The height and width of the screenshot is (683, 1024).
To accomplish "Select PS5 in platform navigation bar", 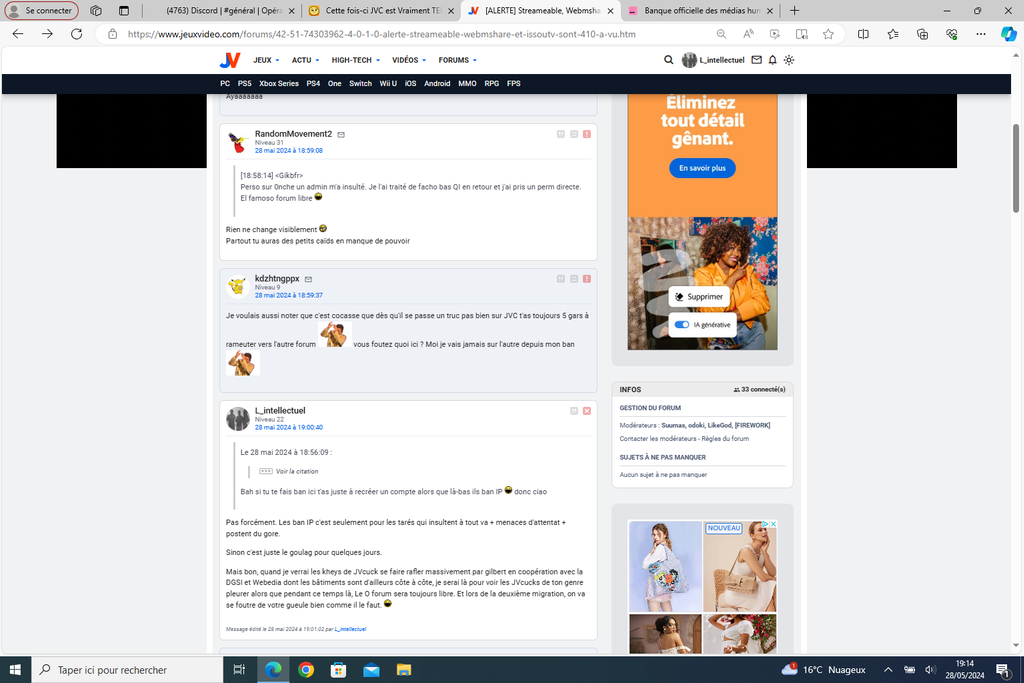I will [244, 84].
